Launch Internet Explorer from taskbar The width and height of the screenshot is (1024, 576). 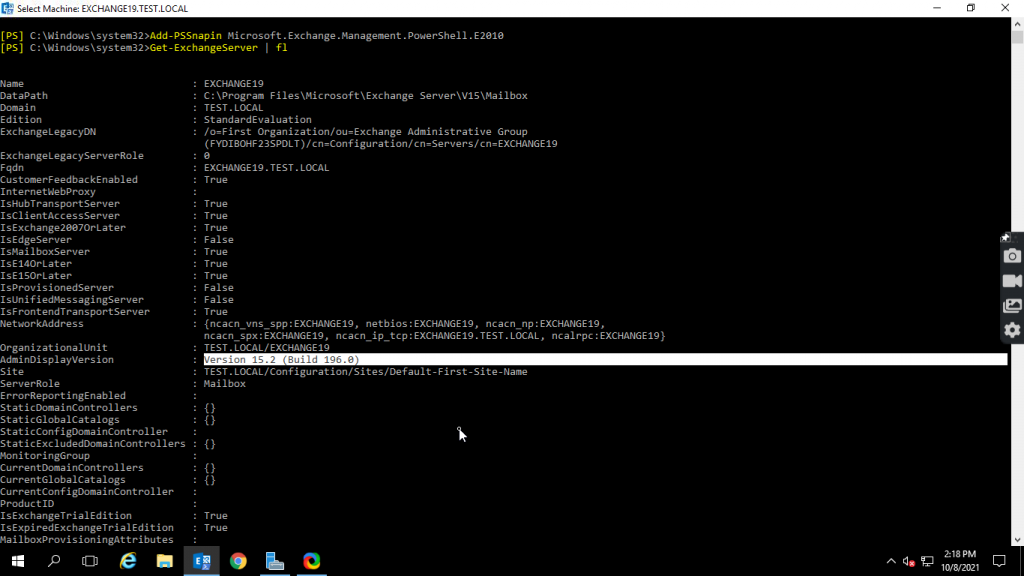pos(128,561)
